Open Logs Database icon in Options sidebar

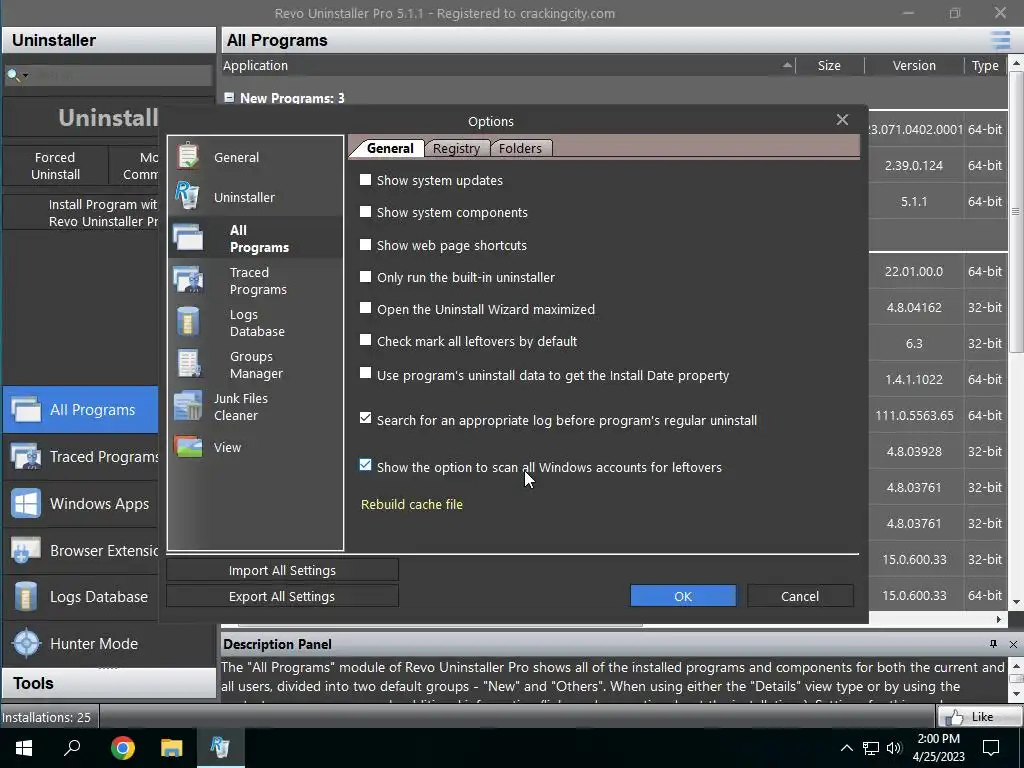(188, 321)
